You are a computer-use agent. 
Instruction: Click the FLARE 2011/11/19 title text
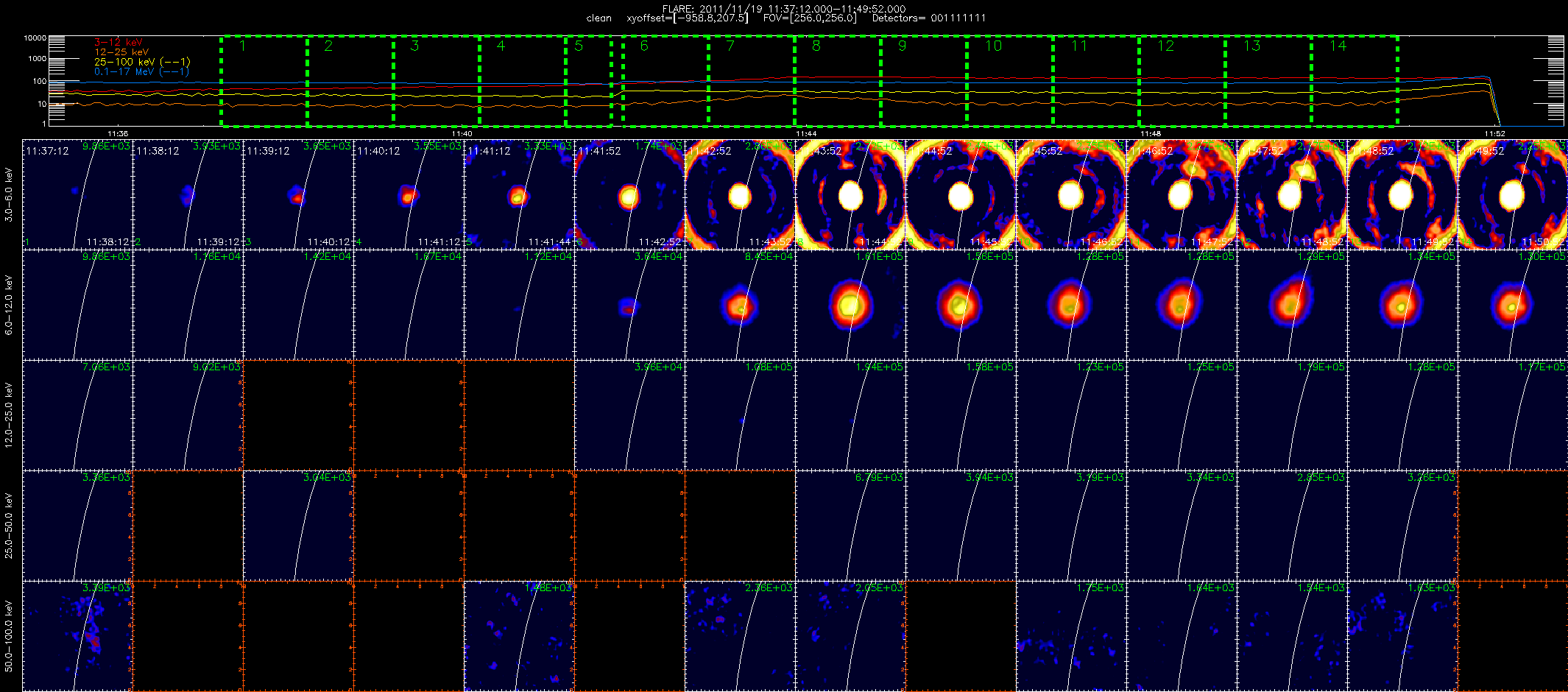click(784, 9)
